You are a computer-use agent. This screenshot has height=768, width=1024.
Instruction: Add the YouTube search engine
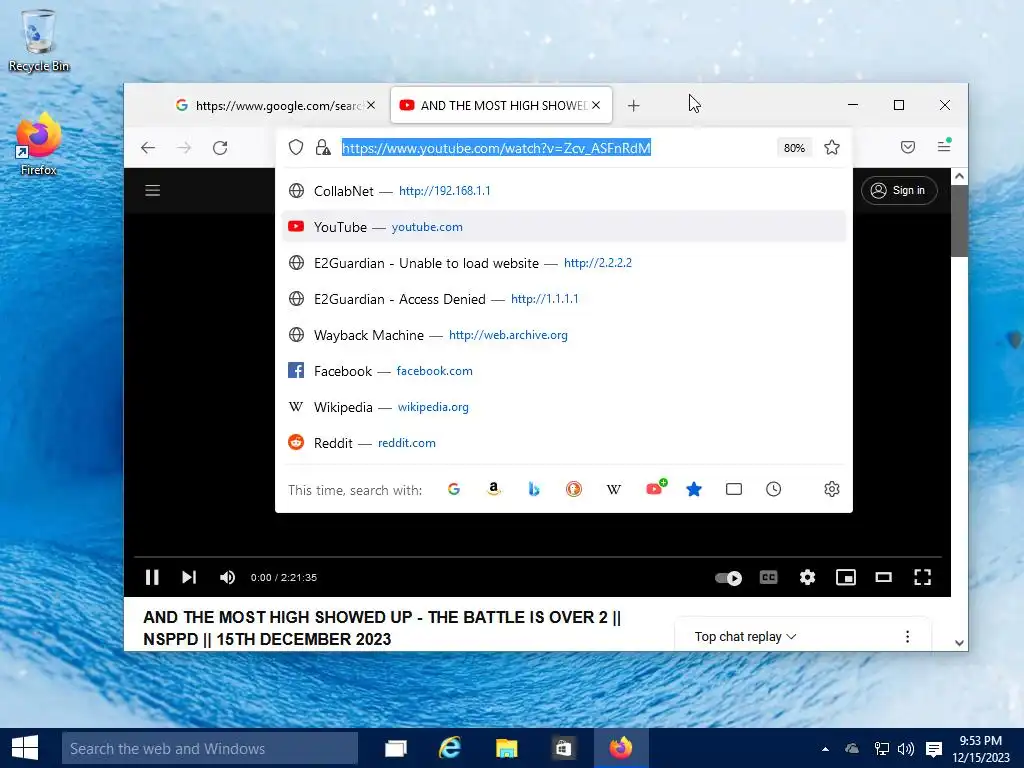point(655,488)
